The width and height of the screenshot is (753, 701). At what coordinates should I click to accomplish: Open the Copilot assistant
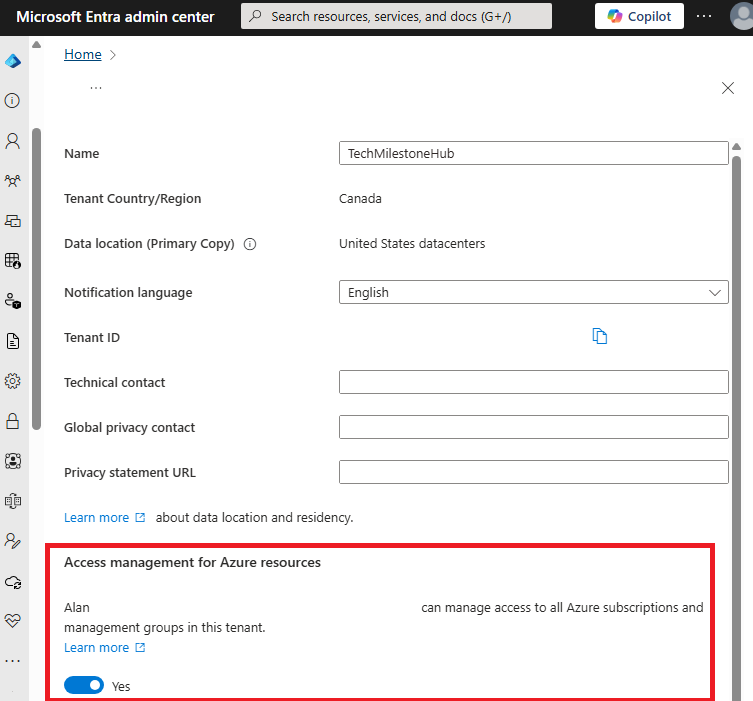coord(639,16)
